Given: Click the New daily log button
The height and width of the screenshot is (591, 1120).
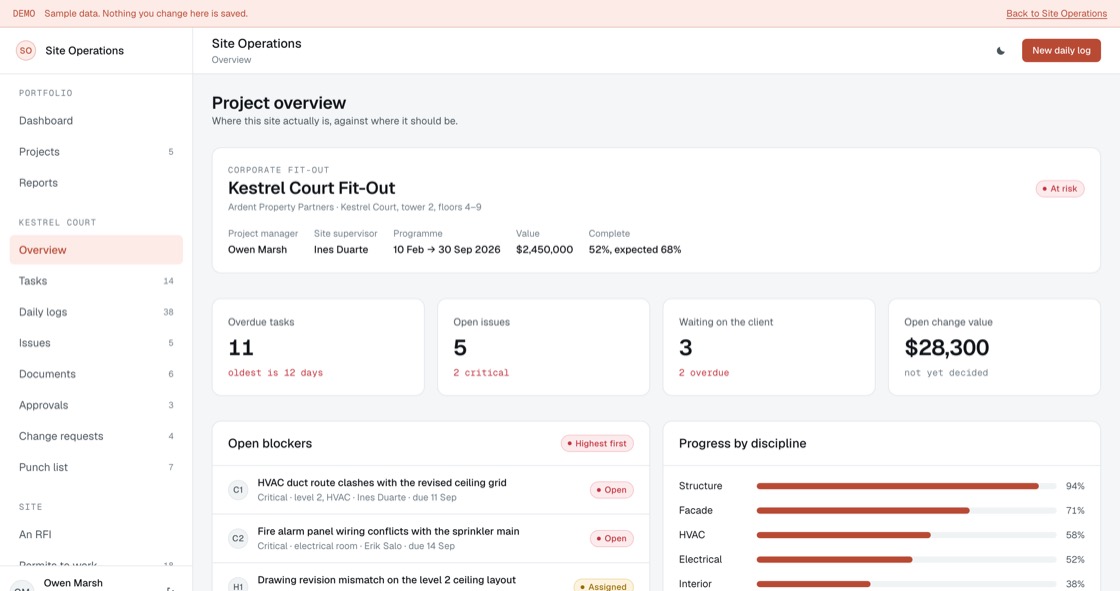Looking at the screenshot, I should coord(1061,51).
